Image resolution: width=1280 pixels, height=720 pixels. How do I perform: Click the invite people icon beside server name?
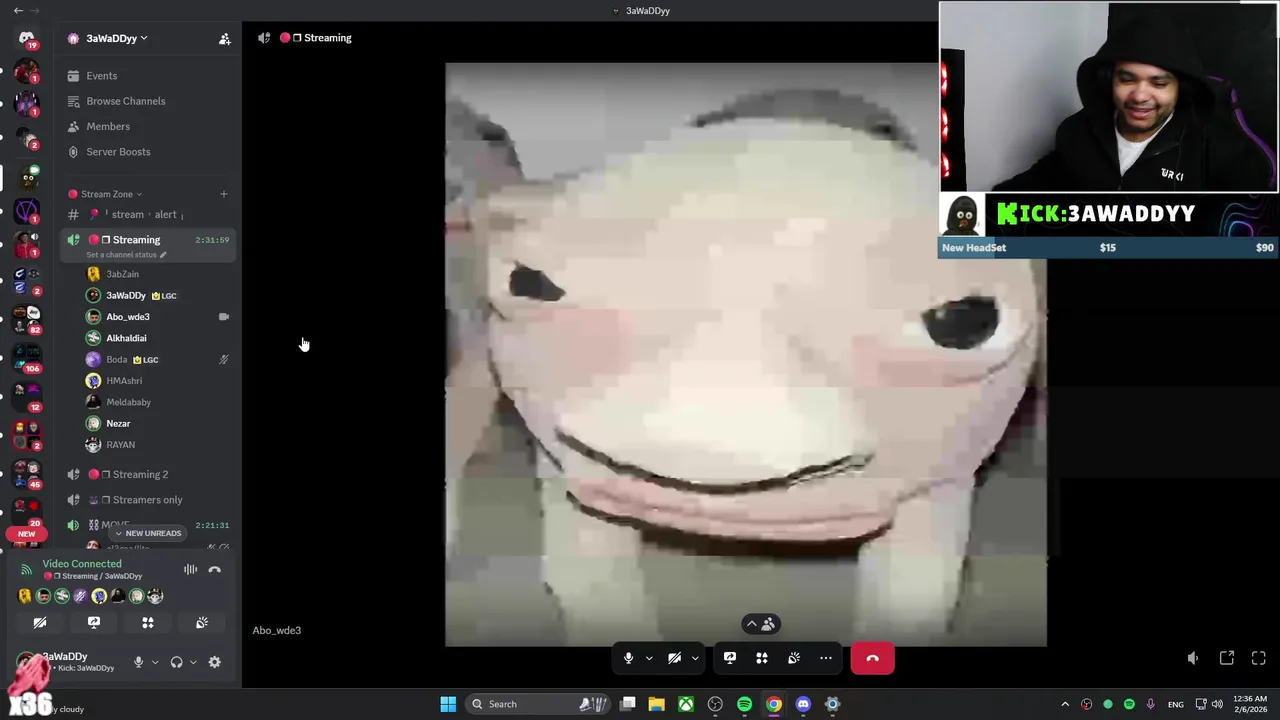[225, 39]
